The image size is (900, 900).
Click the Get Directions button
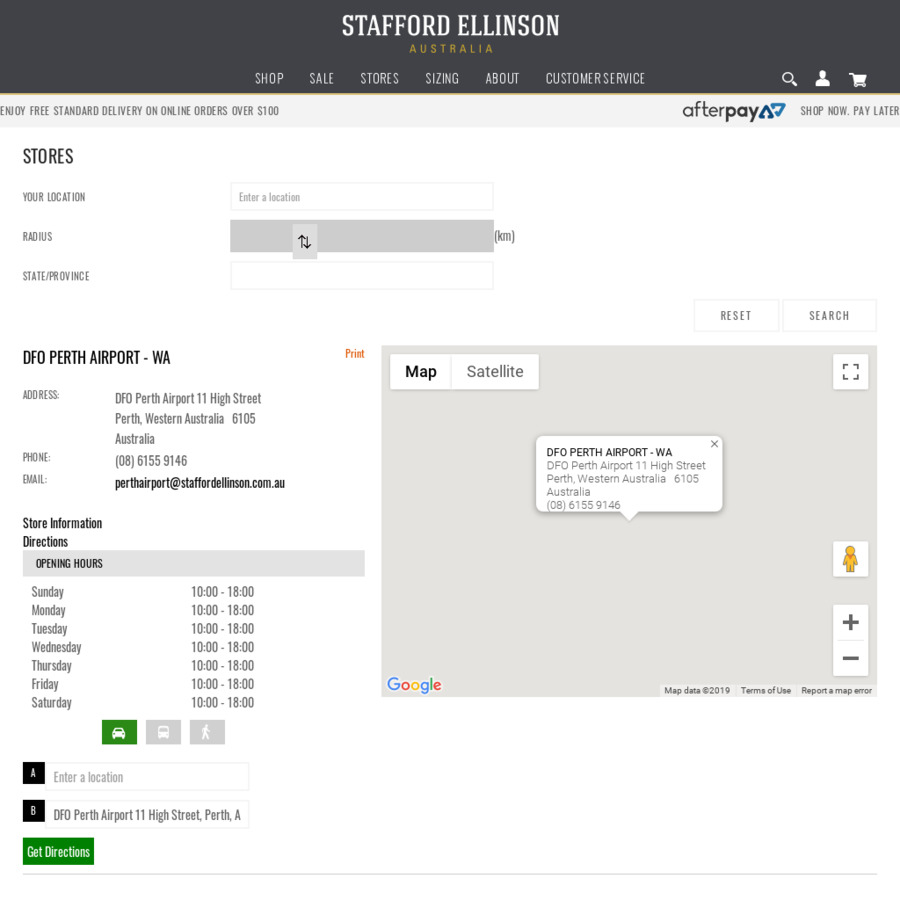click(x=59, y=851)
